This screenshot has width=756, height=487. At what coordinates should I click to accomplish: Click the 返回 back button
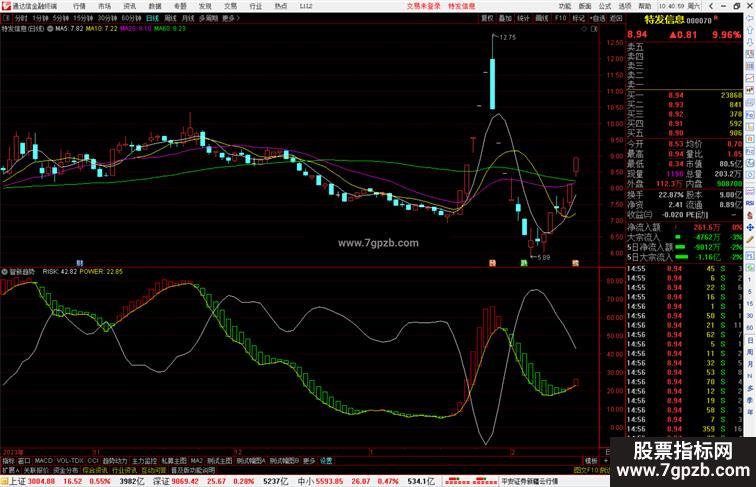(x=616, y=18)
